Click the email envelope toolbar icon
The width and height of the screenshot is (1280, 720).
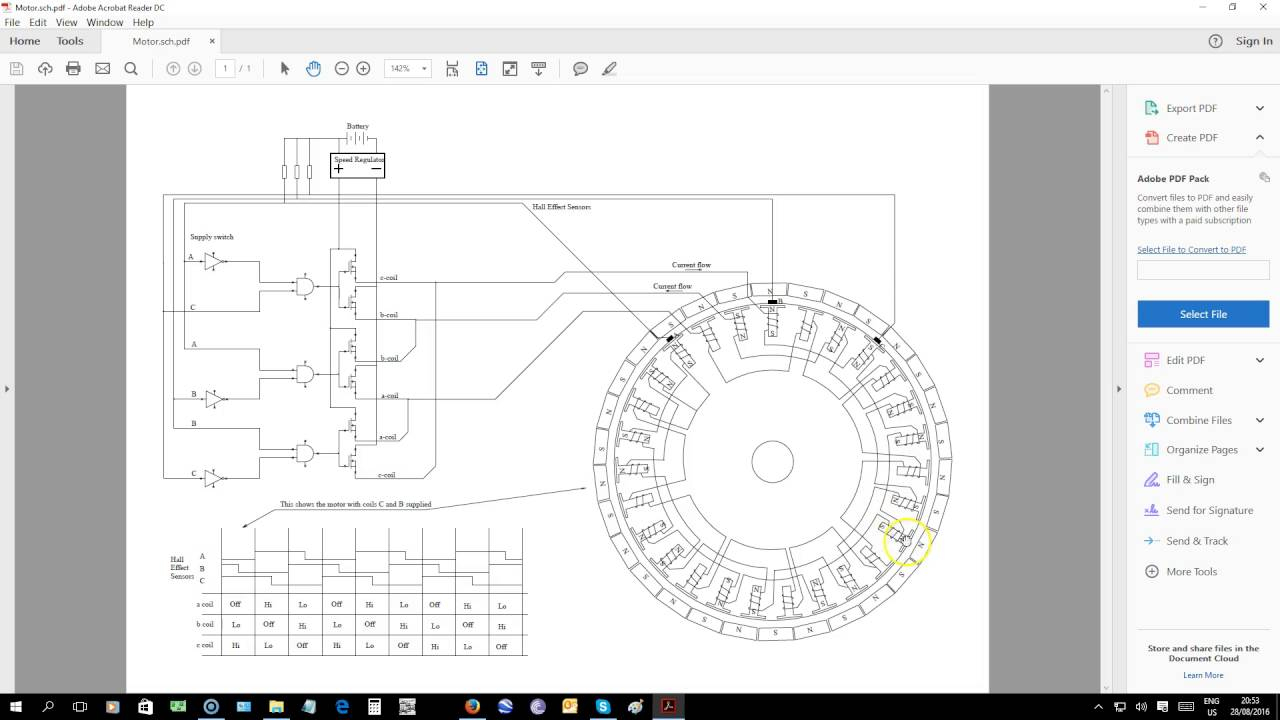click(x=102, y=68)
